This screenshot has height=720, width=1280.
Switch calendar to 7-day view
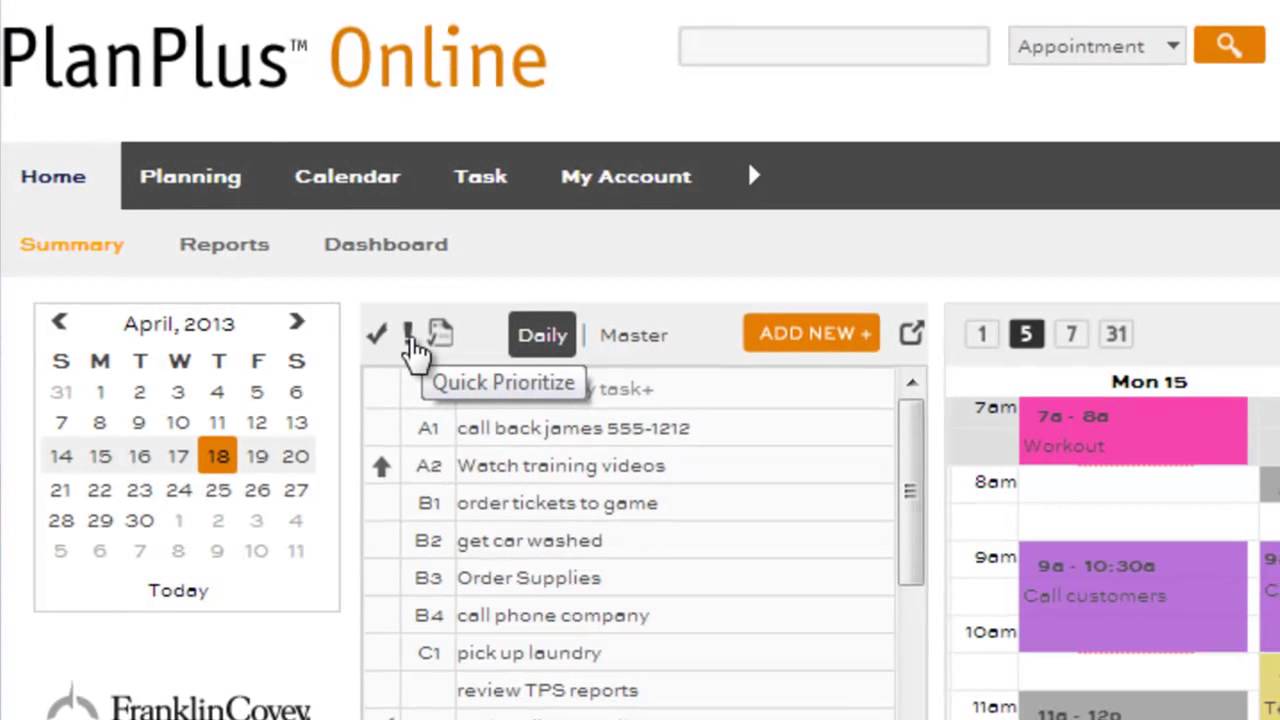point(1071,334)
